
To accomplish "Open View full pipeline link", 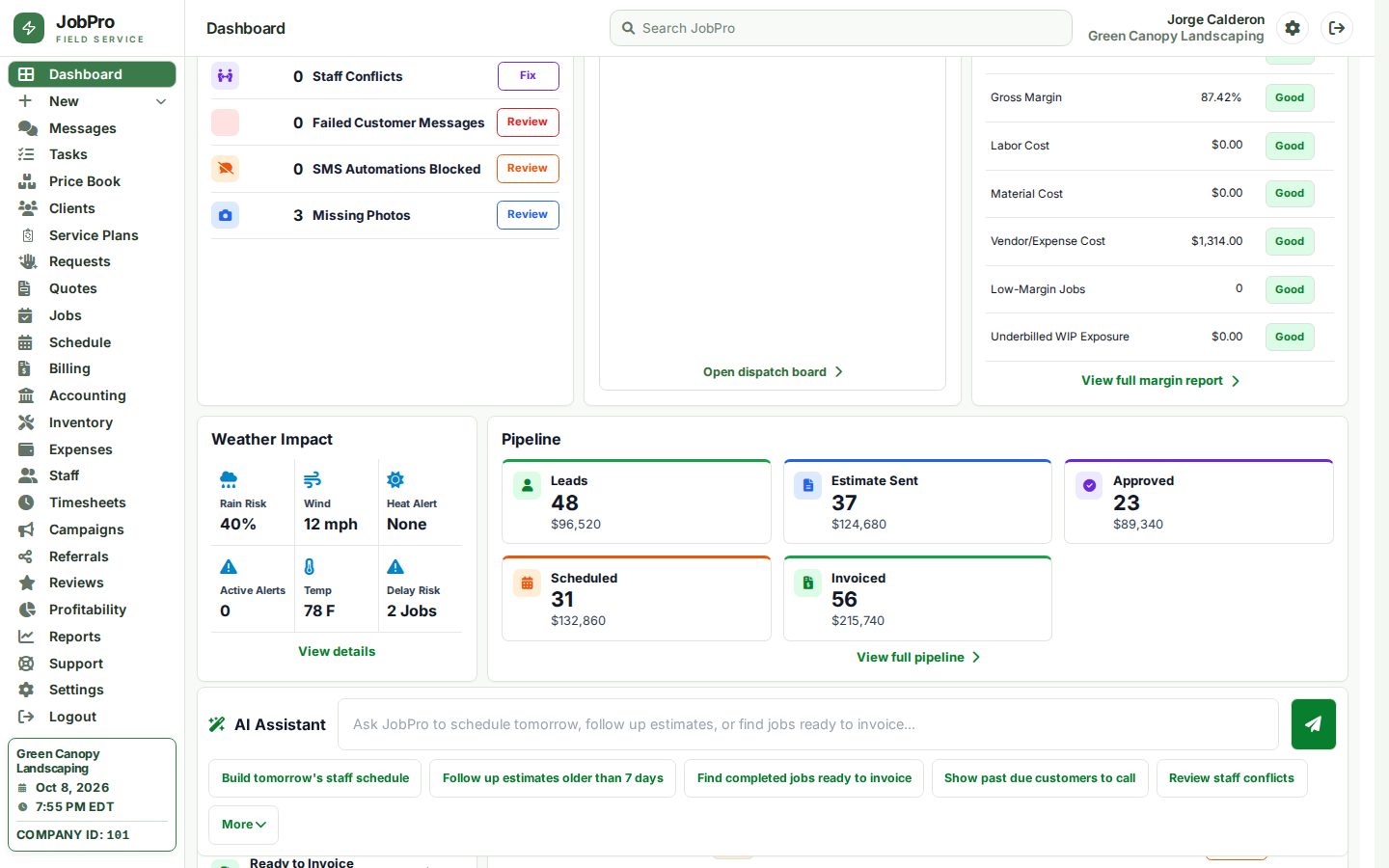I will [x=918, y=658].
